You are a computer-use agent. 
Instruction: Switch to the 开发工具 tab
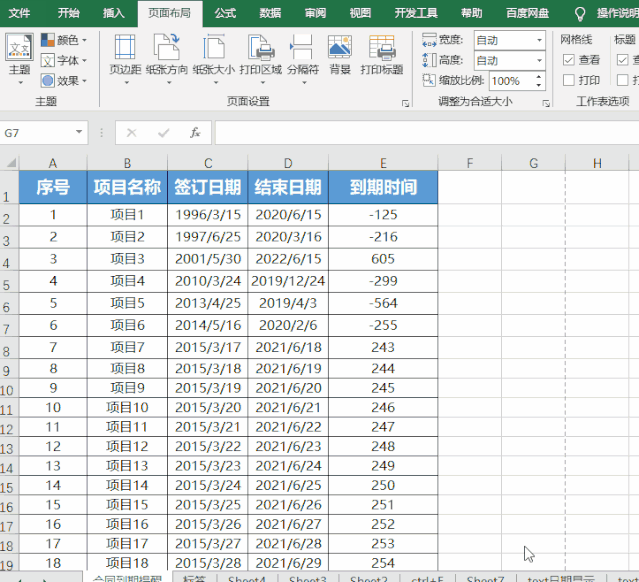coord(416,13)
